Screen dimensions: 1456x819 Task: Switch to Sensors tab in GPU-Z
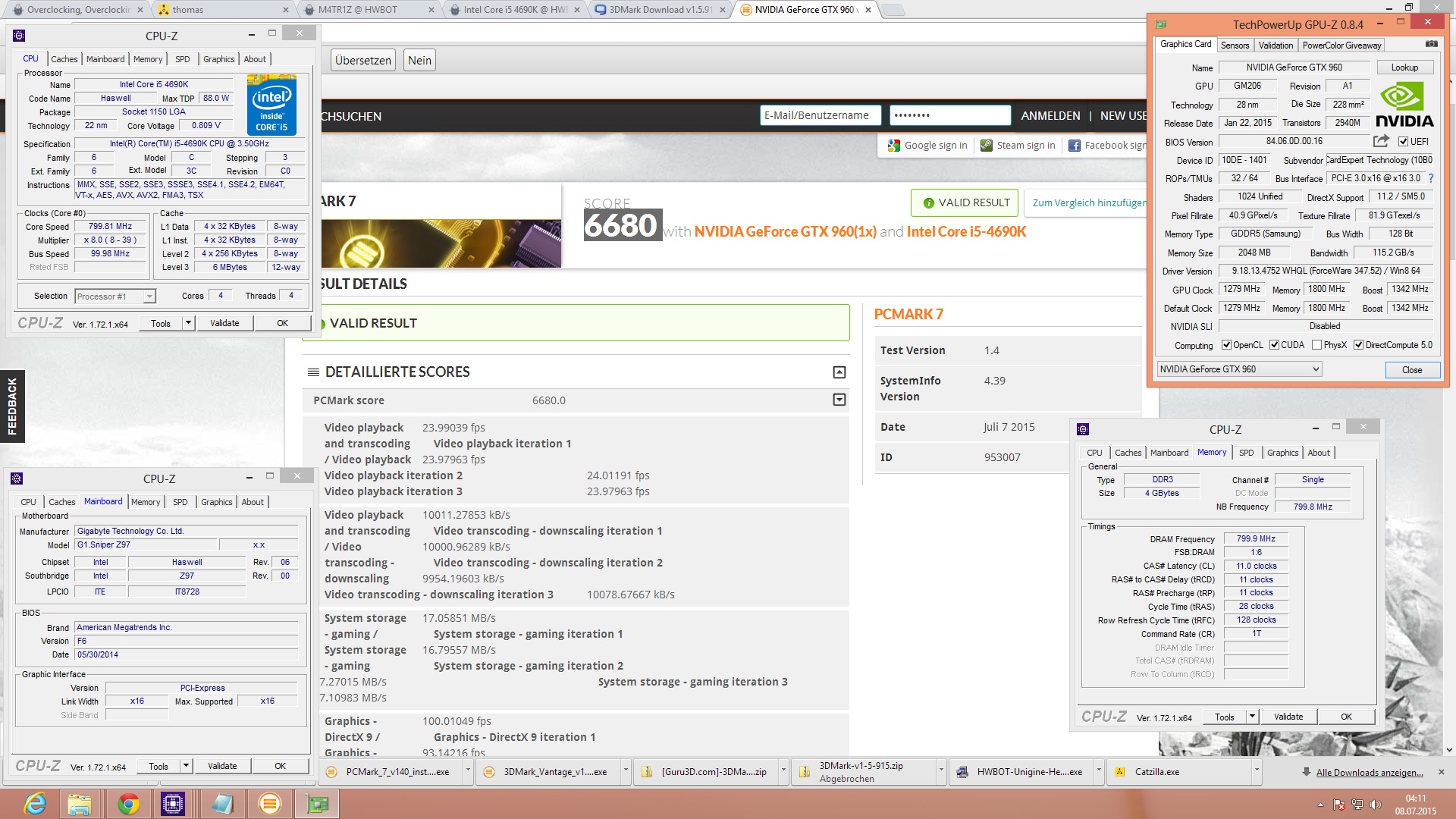pos(1235,45)
